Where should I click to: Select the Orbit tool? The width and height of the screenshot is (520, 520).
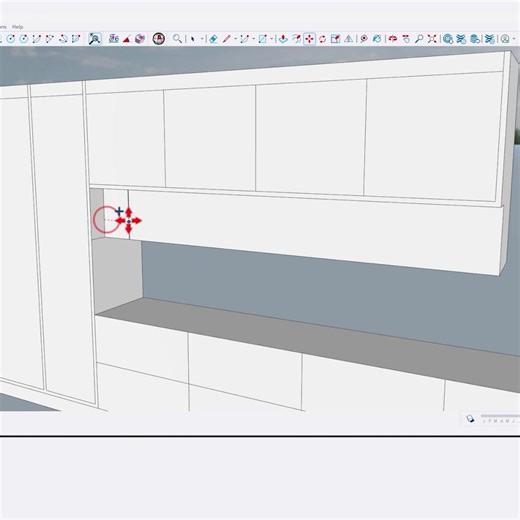click(393, 39)
